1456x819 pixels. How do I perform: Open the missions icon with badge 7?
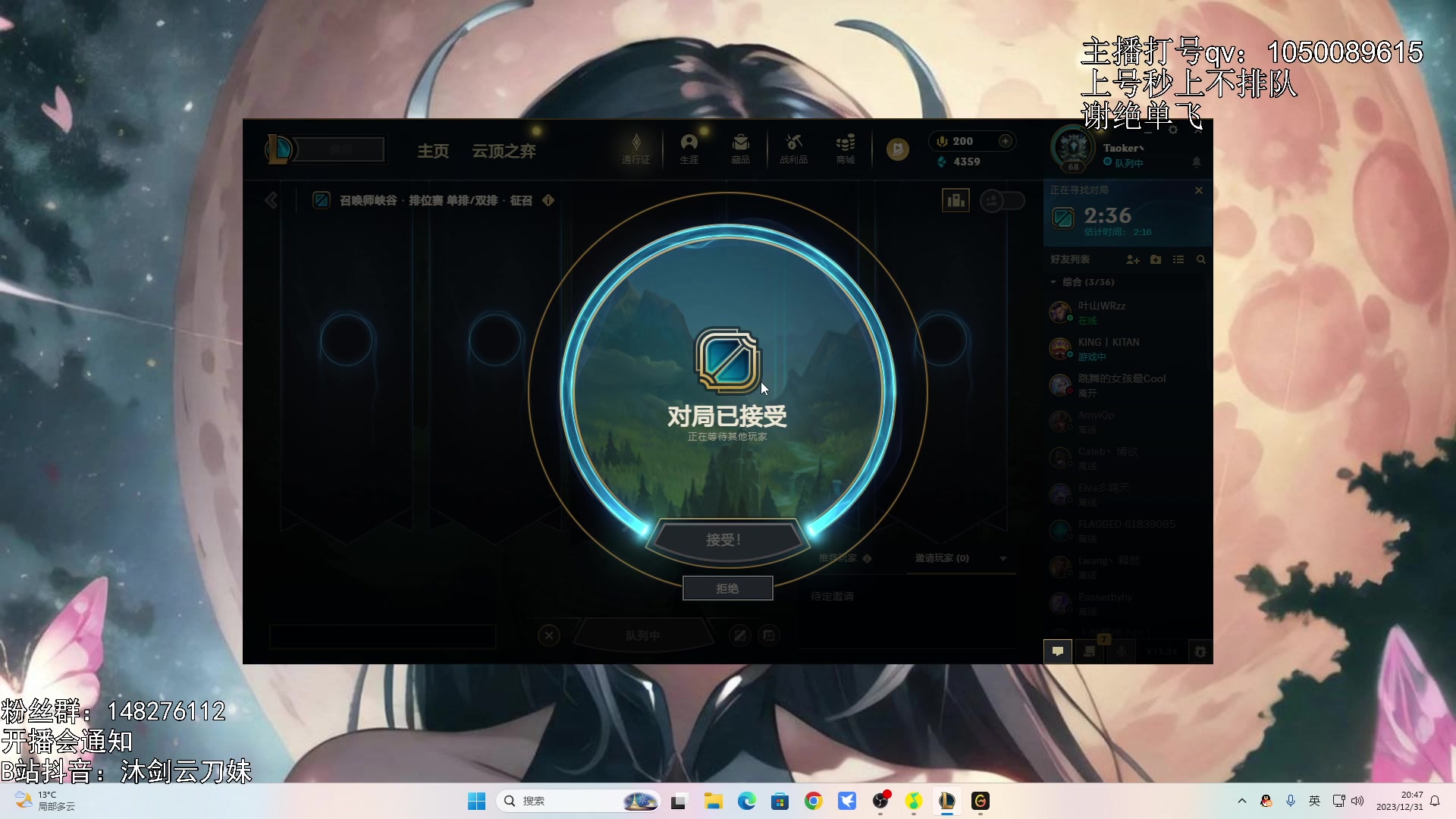(1090, 651)
